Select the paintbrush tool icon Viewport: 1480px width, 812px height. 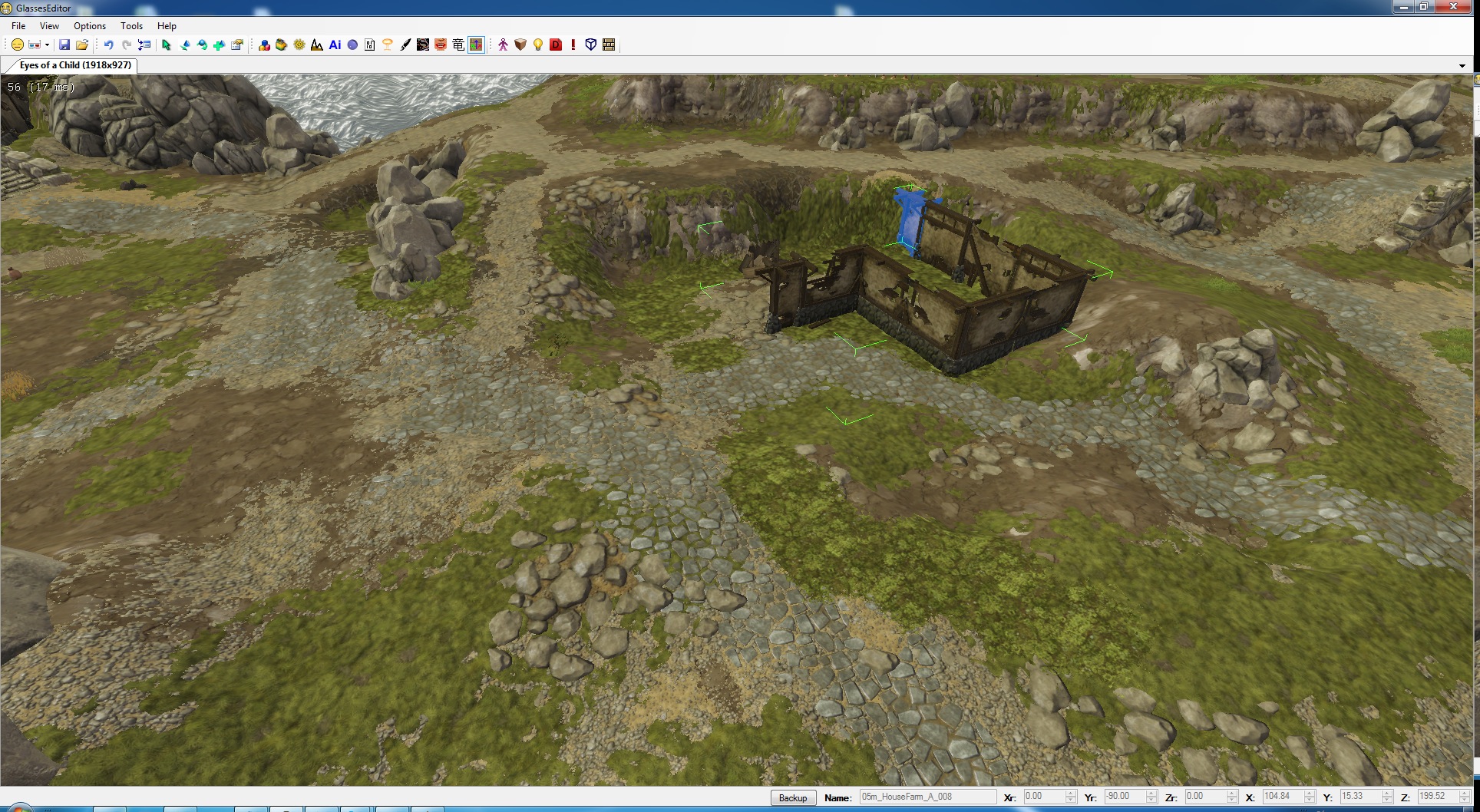(405, 45)
